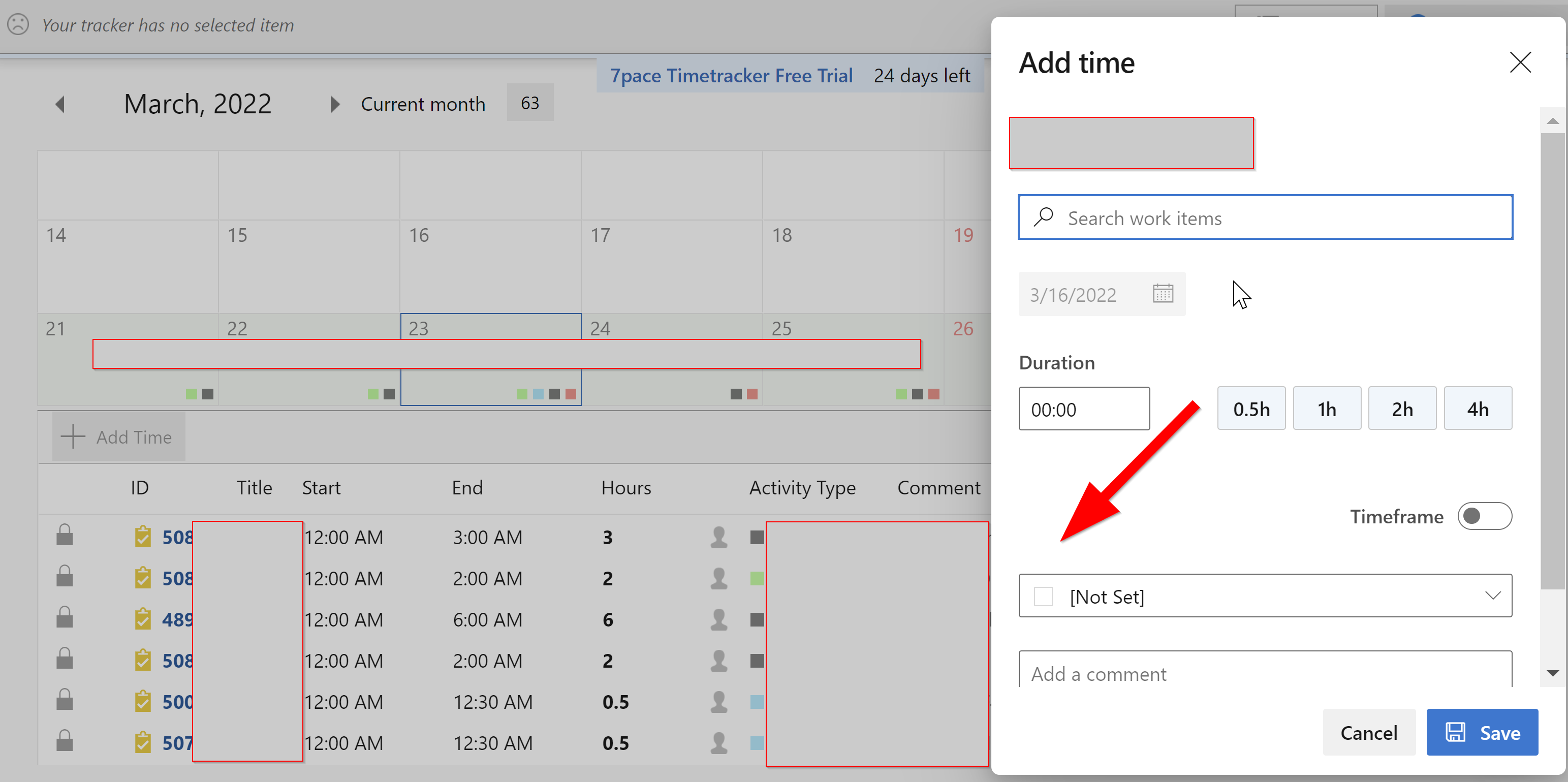Screen dimensions: 1568x782
Task: Open 7pace Timetracker Free Trial link
Action: pos(731,76)
